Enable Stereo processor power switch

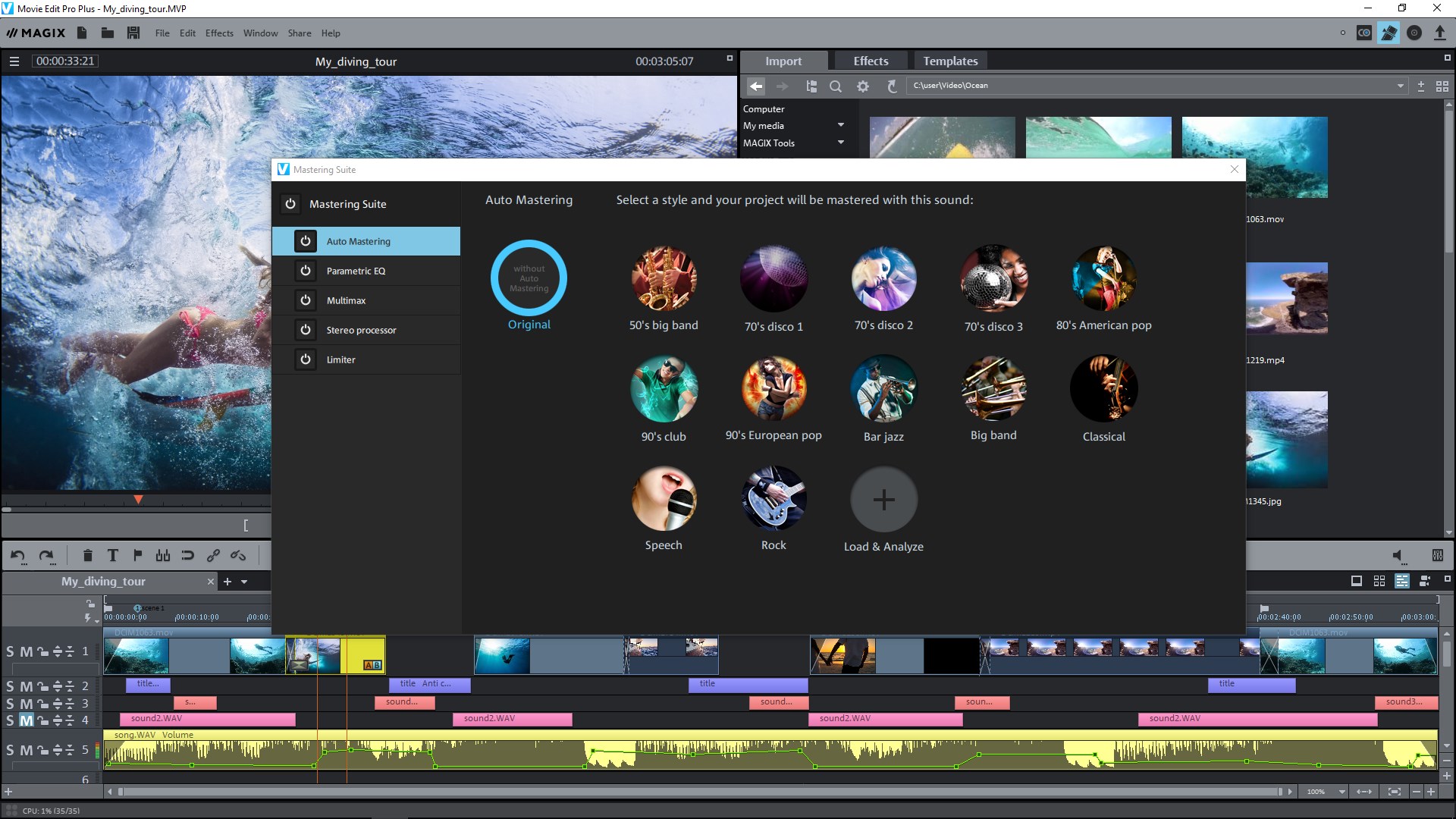coord(306,330)
